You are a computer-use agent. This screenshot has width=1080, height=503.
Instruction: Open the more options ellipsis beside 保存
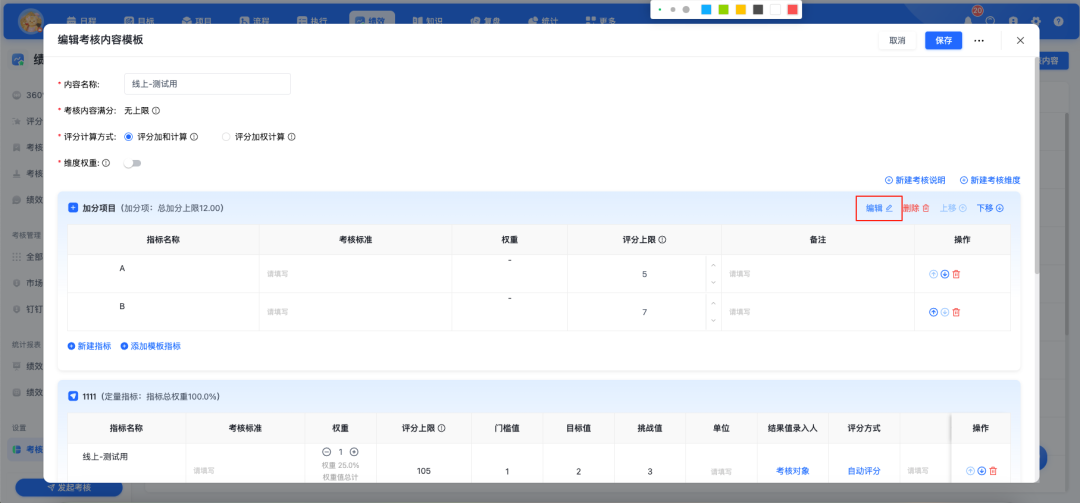pyautogui.click(x=979, y=41)
